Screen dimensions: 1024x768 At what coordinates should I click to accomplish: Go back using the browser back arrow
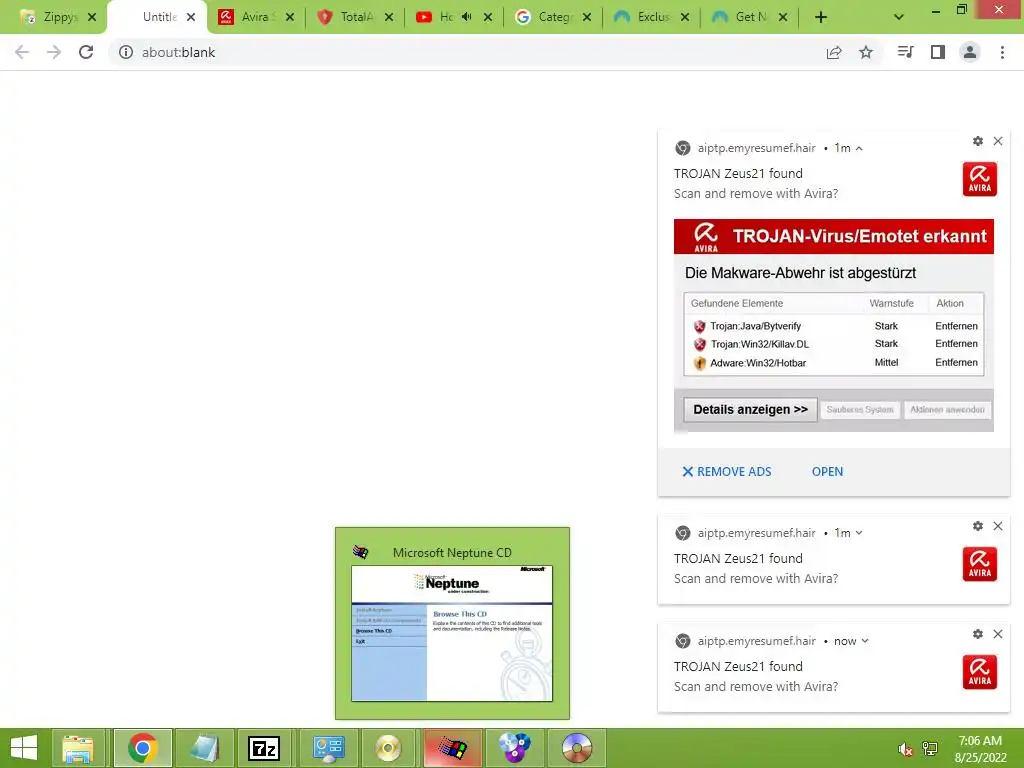(22, 52)
